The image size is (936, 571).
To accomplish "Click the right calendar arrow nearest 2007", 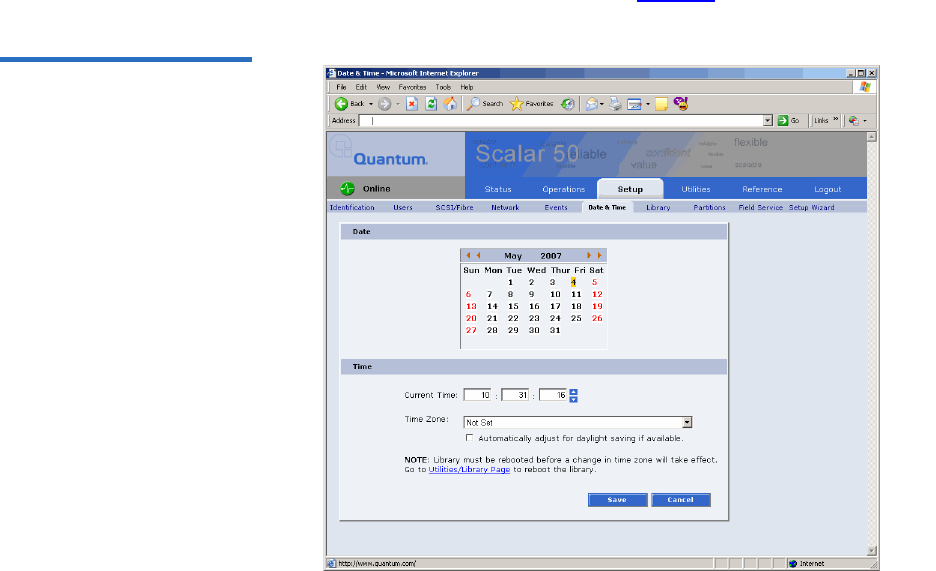I will 589,255.
